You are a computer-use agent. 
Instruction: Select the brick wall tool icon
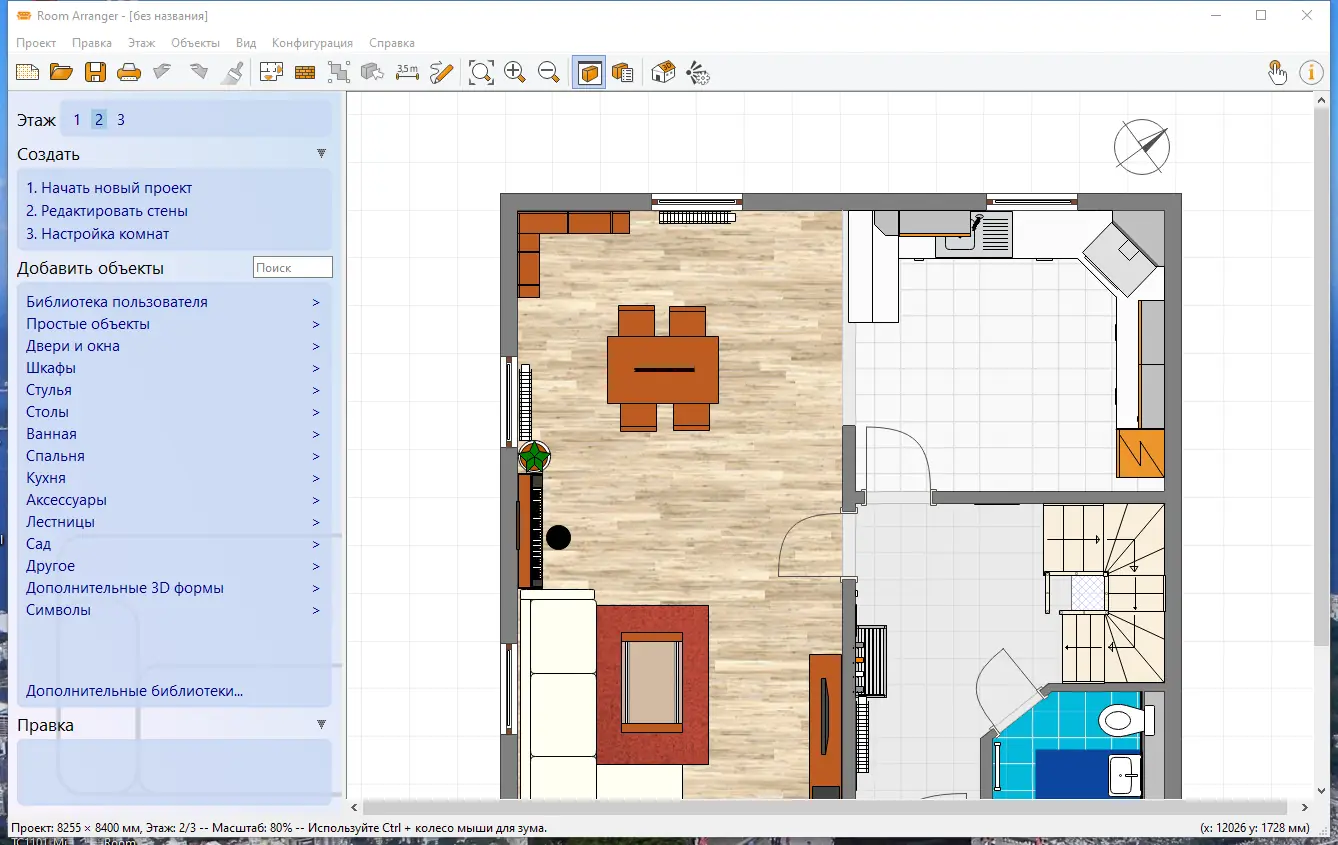click(305, 72)
